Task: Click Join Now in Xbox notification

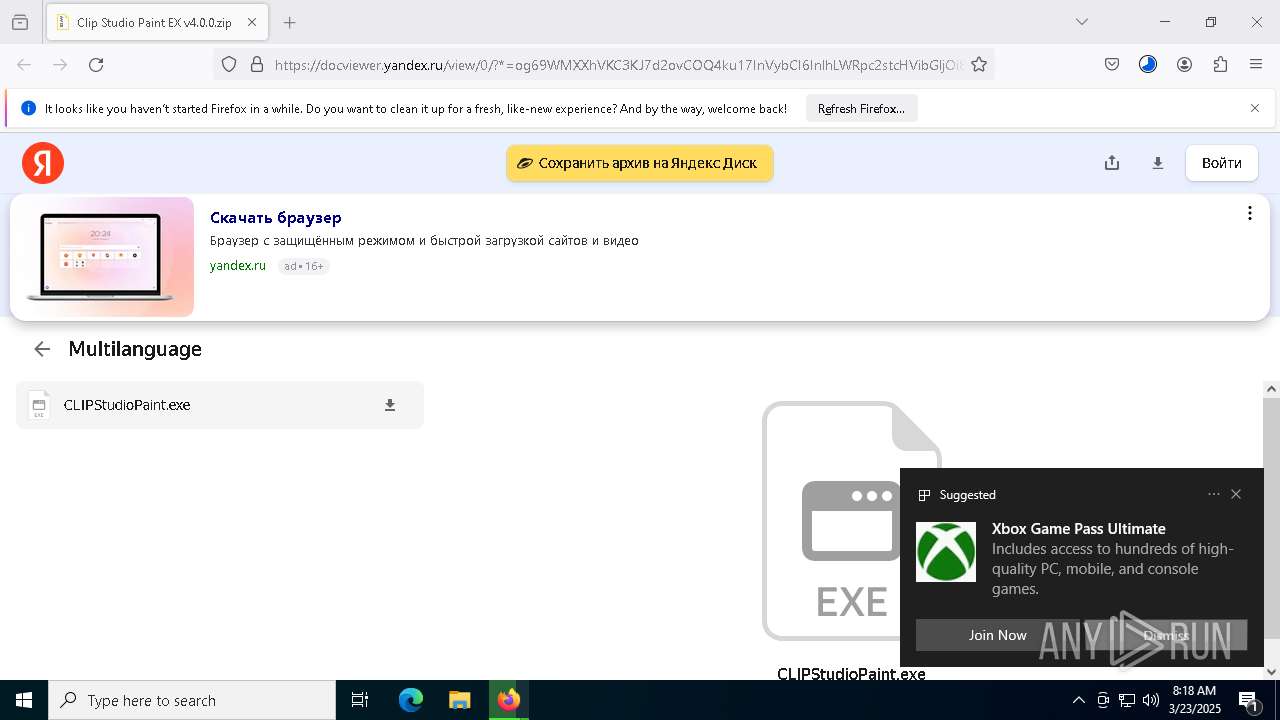Action: pyautogui.click(x=997, y=635)
